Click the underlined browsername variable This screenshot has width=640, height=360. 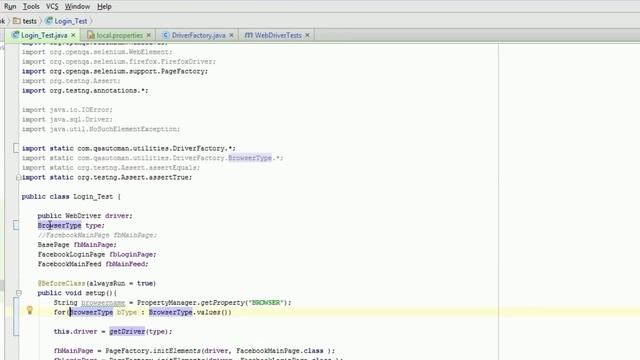click(x=103, y=303)
